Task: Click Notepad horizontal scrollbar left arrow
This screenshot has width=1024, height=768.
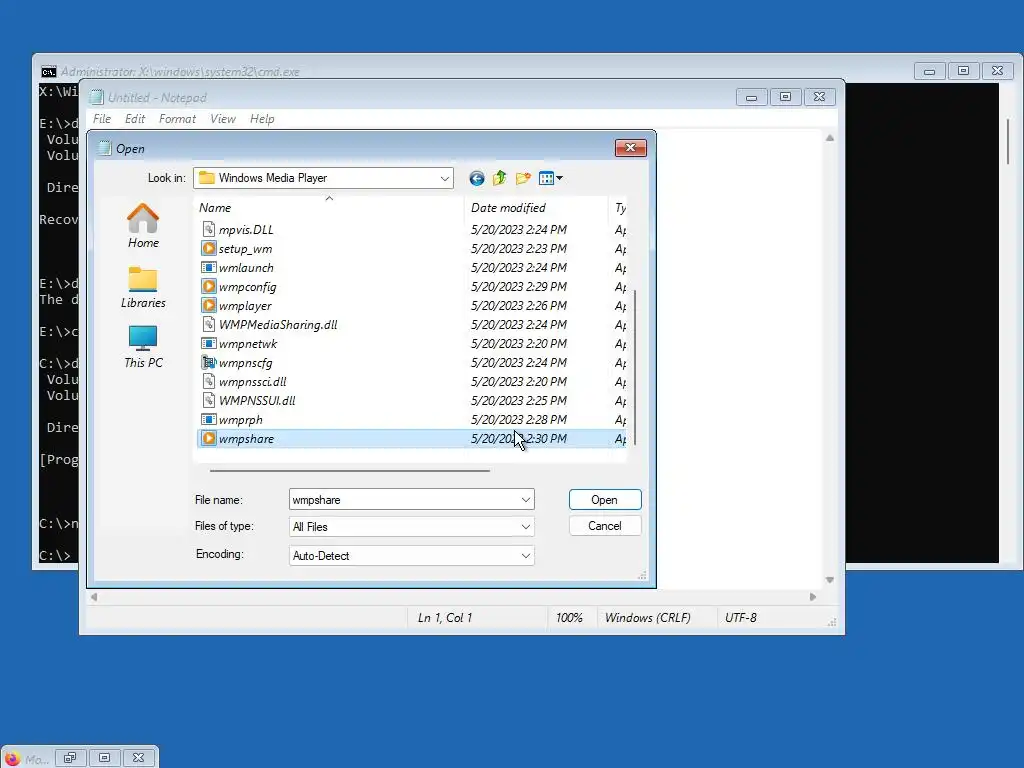Action: pos(94,597)
